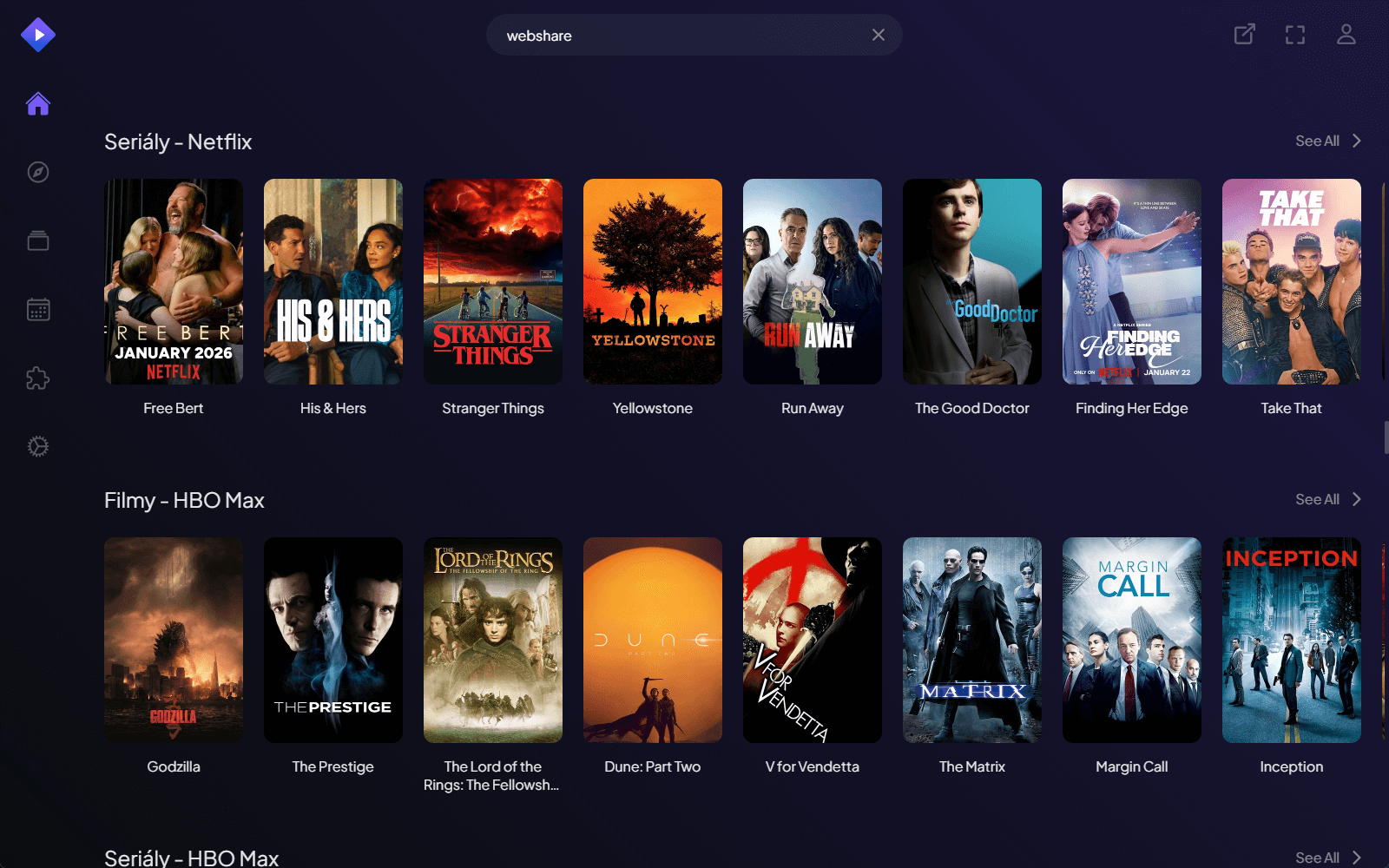Select the Inception movie poster
Image resolution: width=1389 pixels, height=868 pixels.
1291,640
